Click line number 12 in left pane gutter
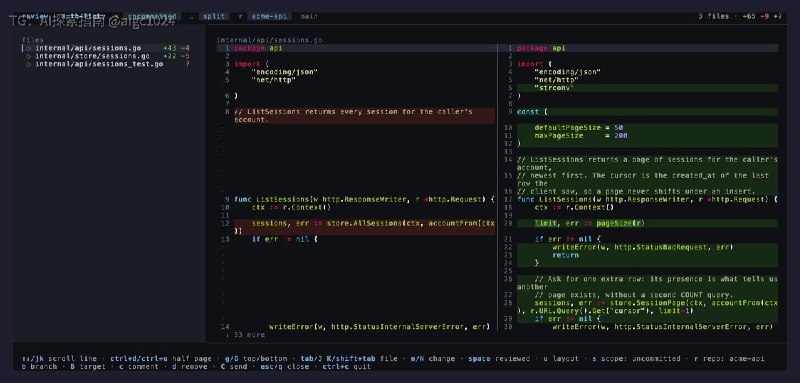The height and width of the screenshot is (383, 800). coord(226,223)
